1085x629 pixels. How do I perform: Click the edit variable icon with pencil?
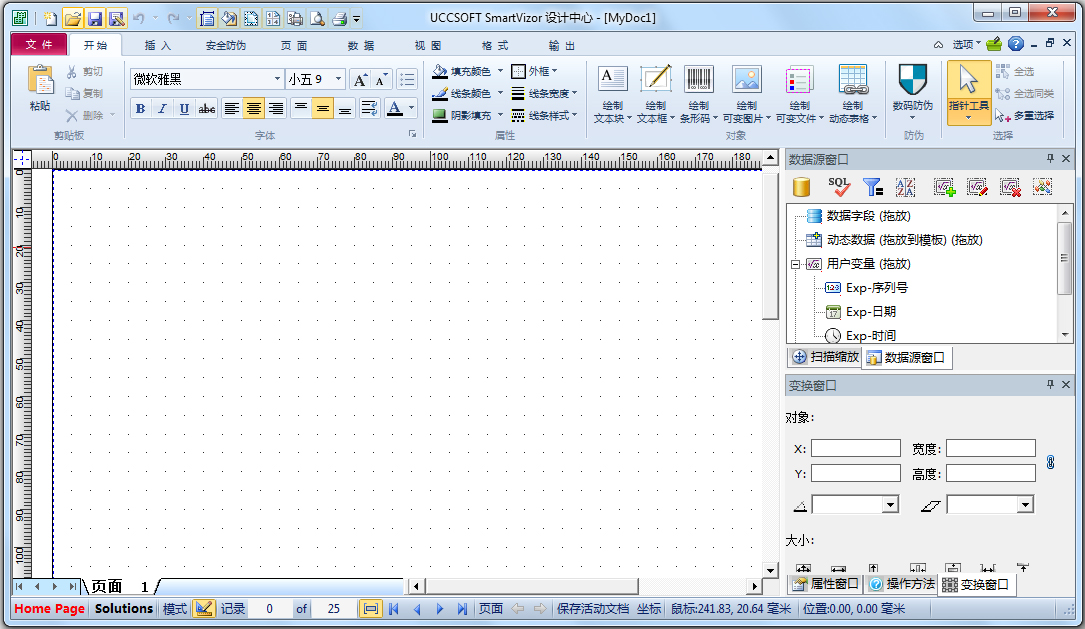click(x=977, y=187)
